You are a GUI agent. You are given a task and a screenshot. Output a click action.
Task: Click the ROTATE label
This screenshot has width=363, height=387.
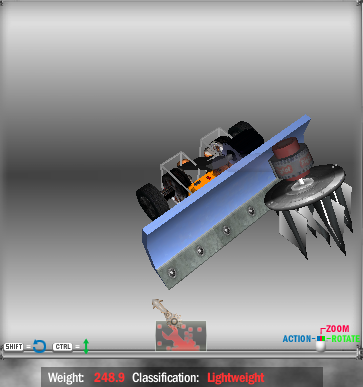pyautogui.click(x=345, y=339)
